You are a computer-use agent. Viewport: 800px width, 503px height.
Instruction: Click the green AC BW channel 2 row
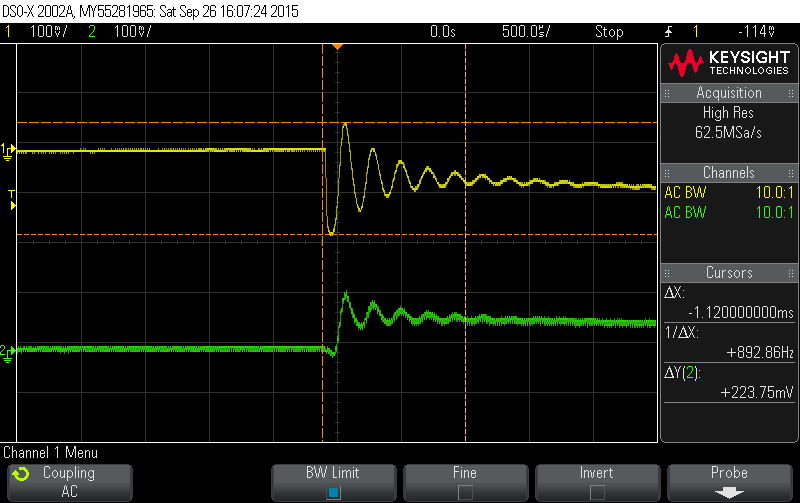coord(729,212)
